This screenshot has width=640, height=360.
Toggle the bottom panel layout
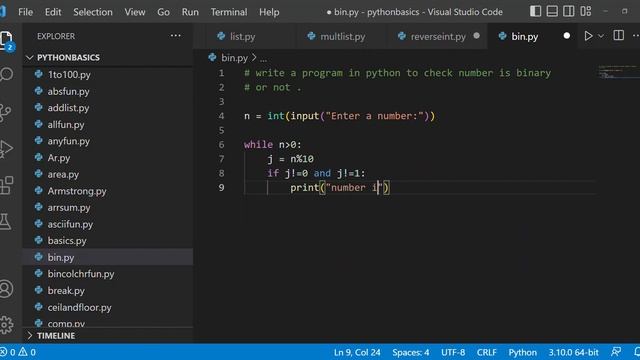[x=552, y=11]
